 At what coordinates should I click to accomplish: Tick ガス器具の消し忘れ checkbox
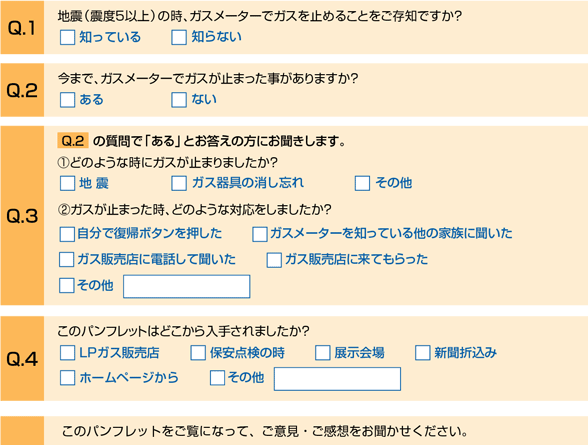(x=179, y=183)
